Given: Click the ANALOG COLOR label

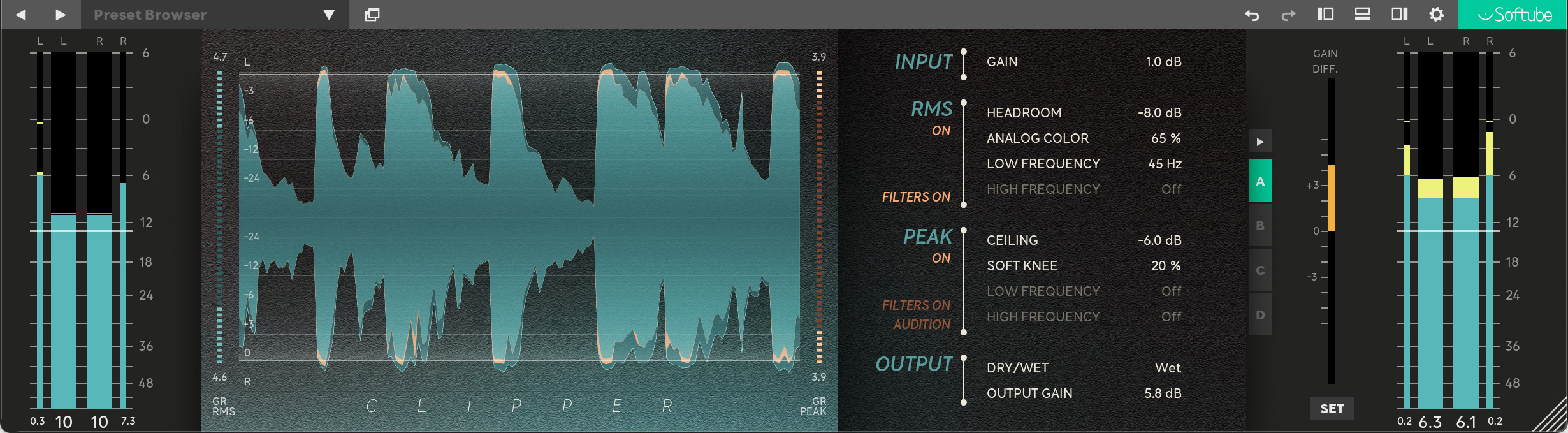Looking at the screenshot, I should pos(1037,138).
